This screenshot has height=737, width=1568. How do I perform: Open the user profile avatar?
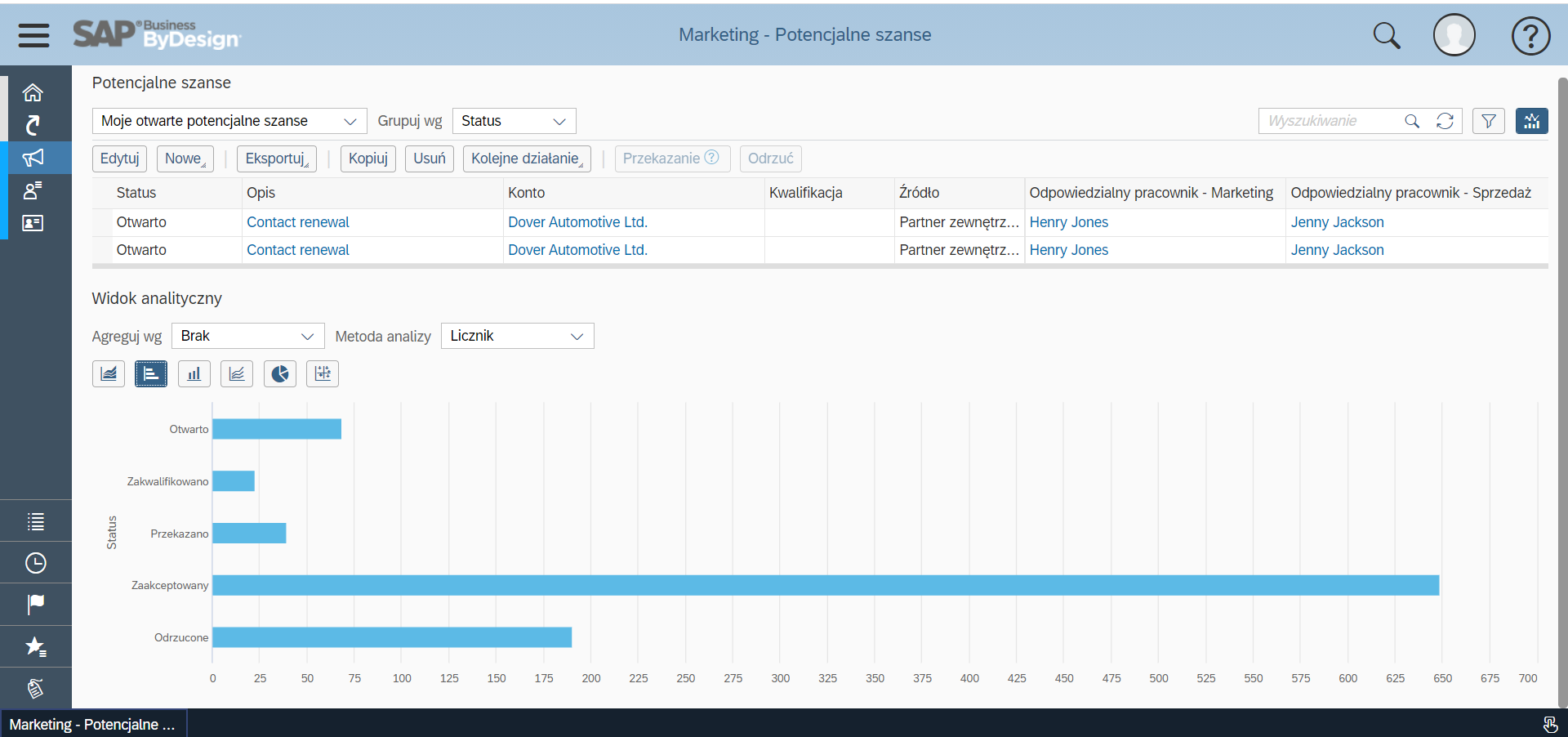click(1454, 35)
